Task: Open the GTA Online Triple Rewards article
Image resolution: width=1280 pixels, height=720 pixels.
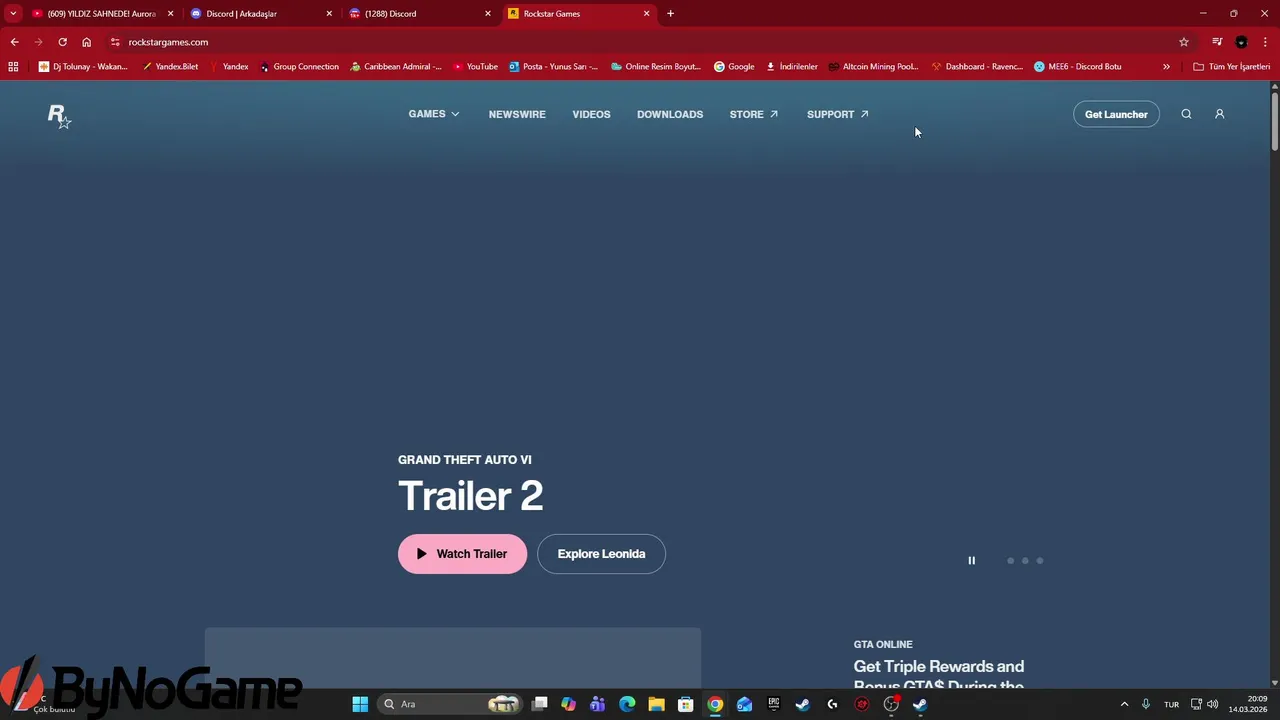Action: pyautogui.click(x=939, y=675)
